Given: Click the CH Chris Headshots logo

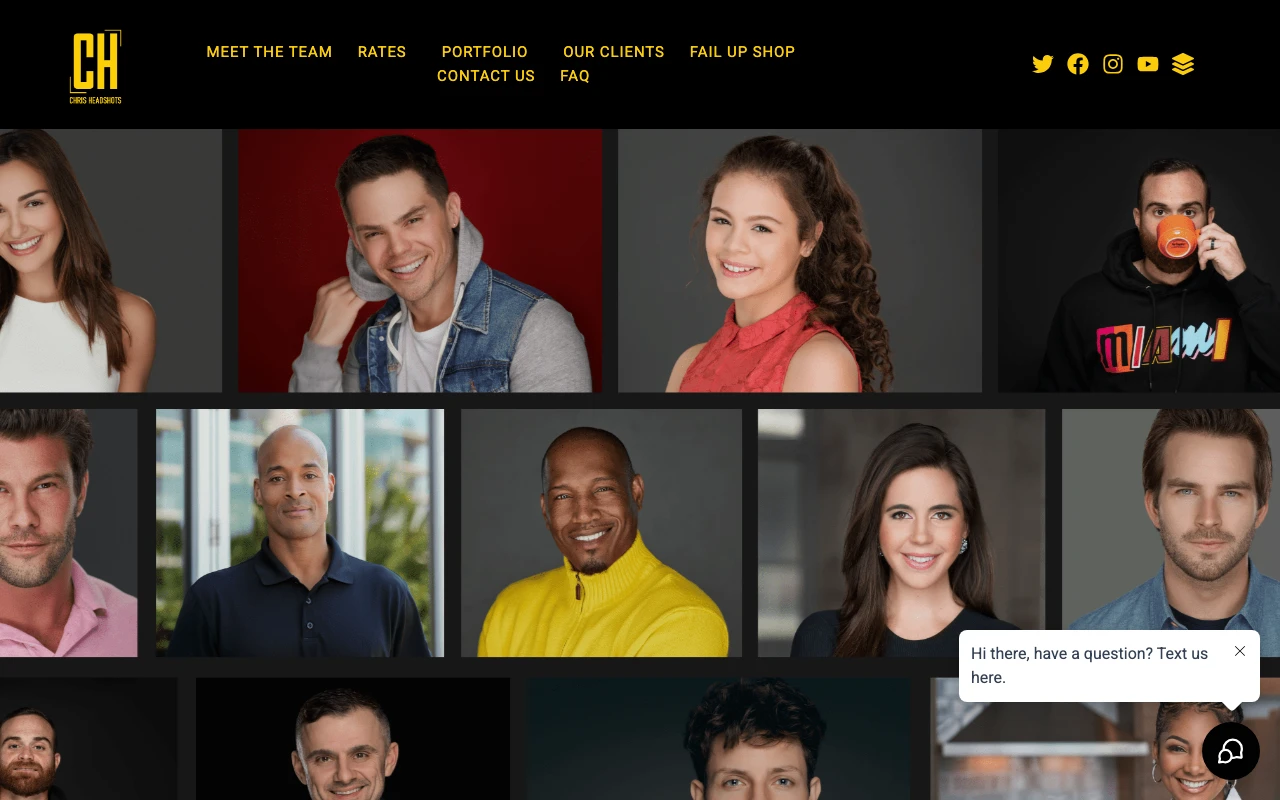Looking at the screenshot, I should pos(96,67).
